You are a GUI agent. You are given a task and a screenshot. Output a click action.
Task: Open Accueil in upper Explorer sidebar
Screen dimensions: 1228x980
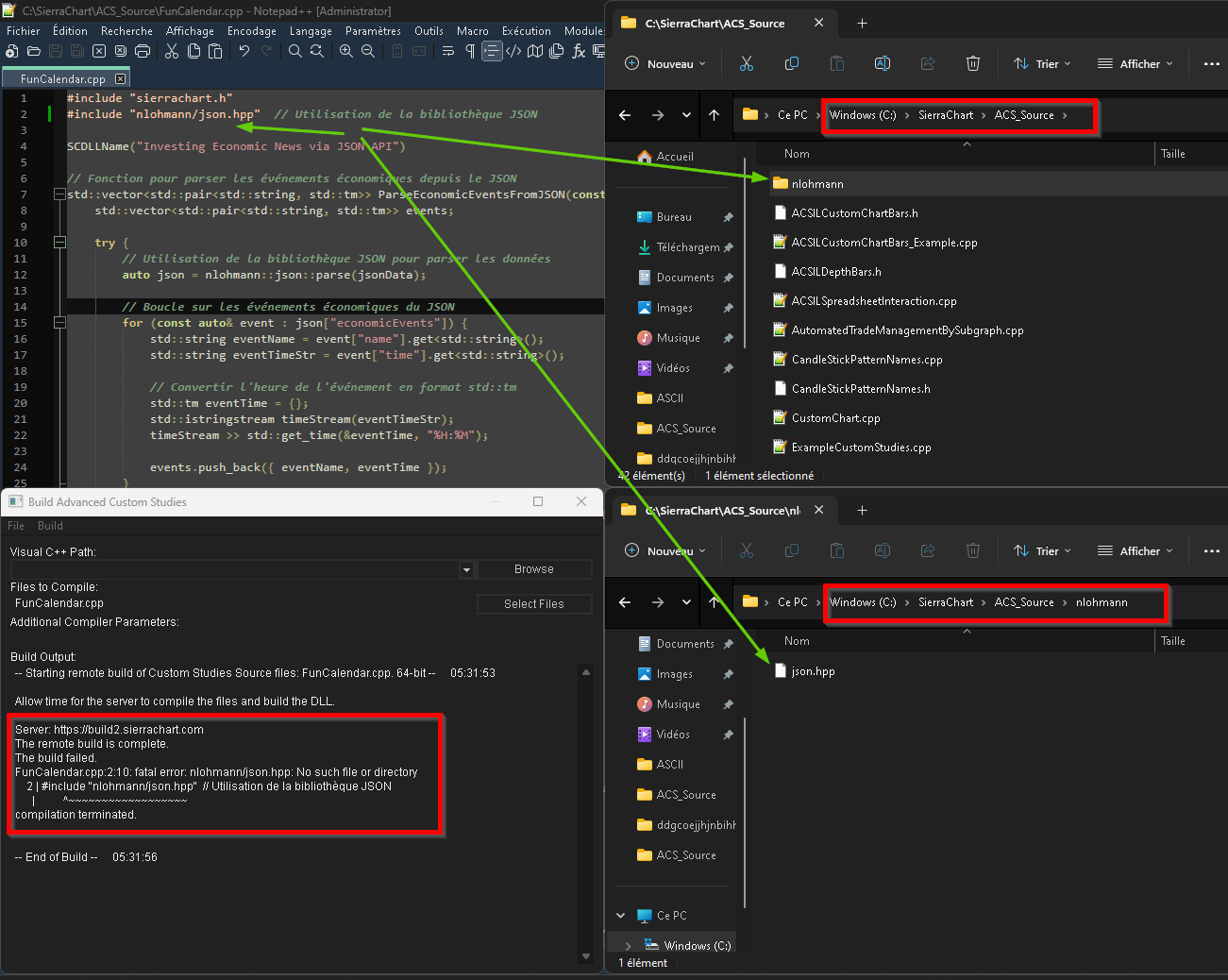pos(675,157)
